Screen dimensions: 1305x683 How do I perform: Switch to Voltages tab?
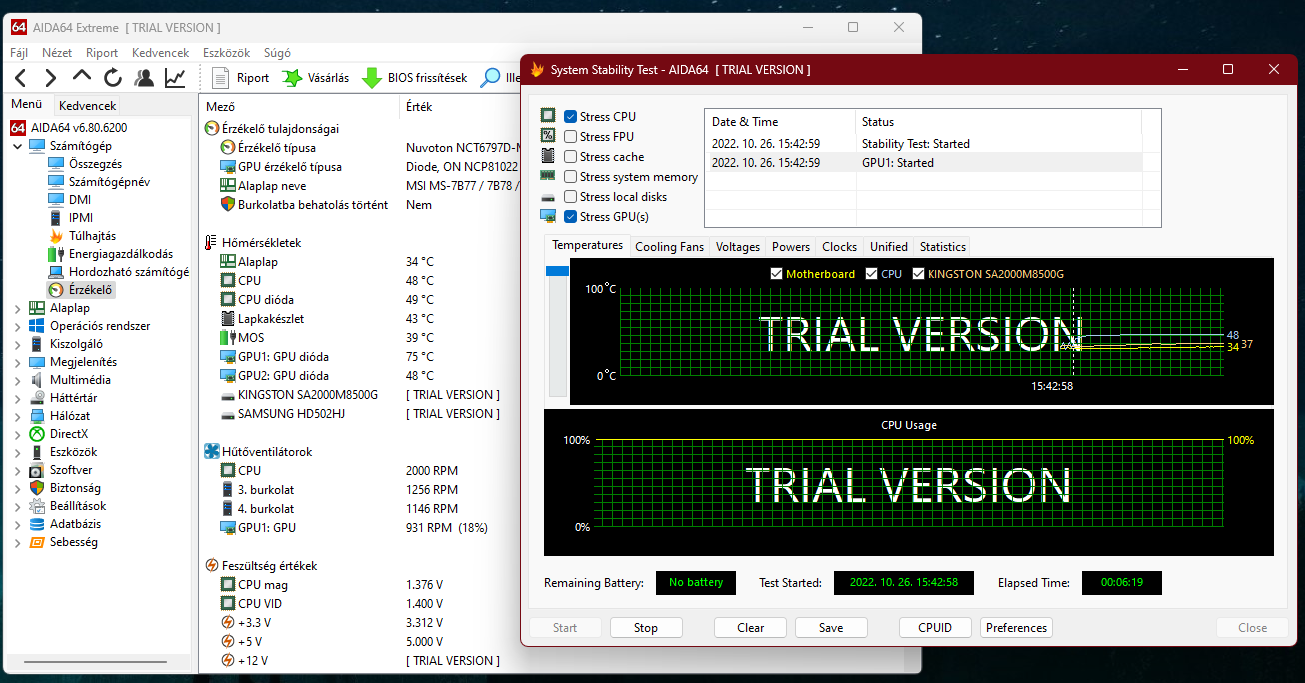click(738, 247)
